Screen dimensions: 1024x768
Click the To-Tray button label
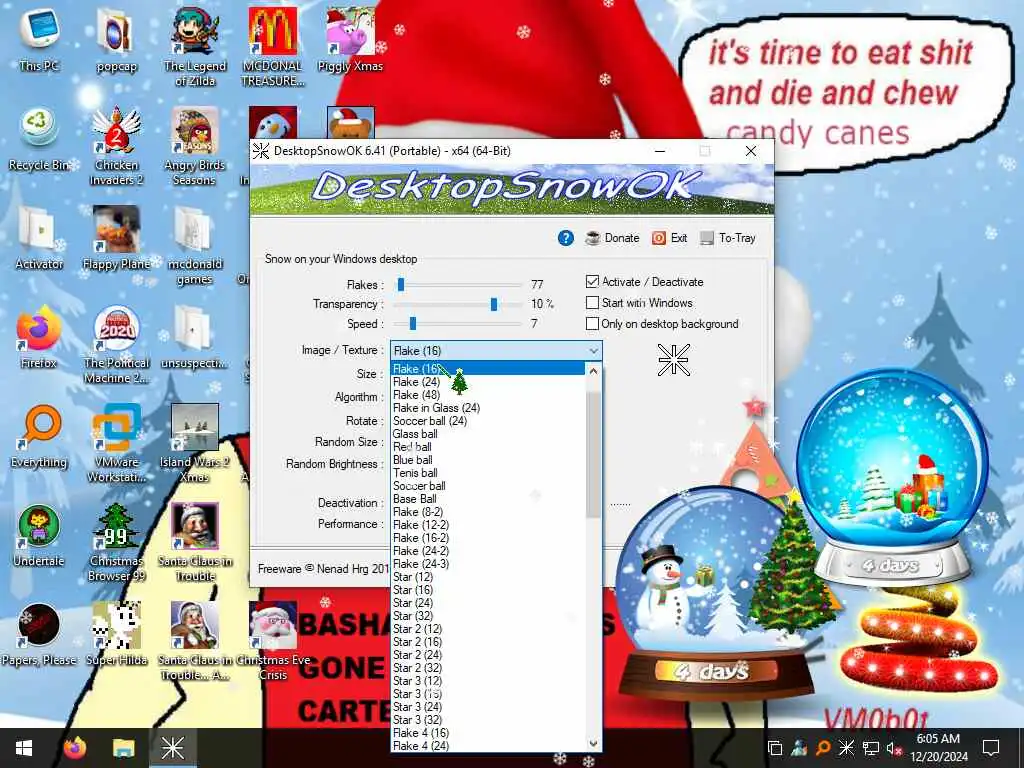[737, 238]
